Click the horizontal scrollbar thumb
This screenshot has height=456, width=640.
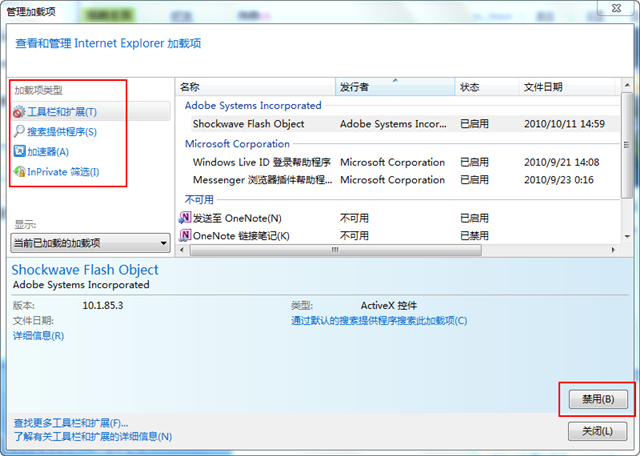tap(336, 250)
